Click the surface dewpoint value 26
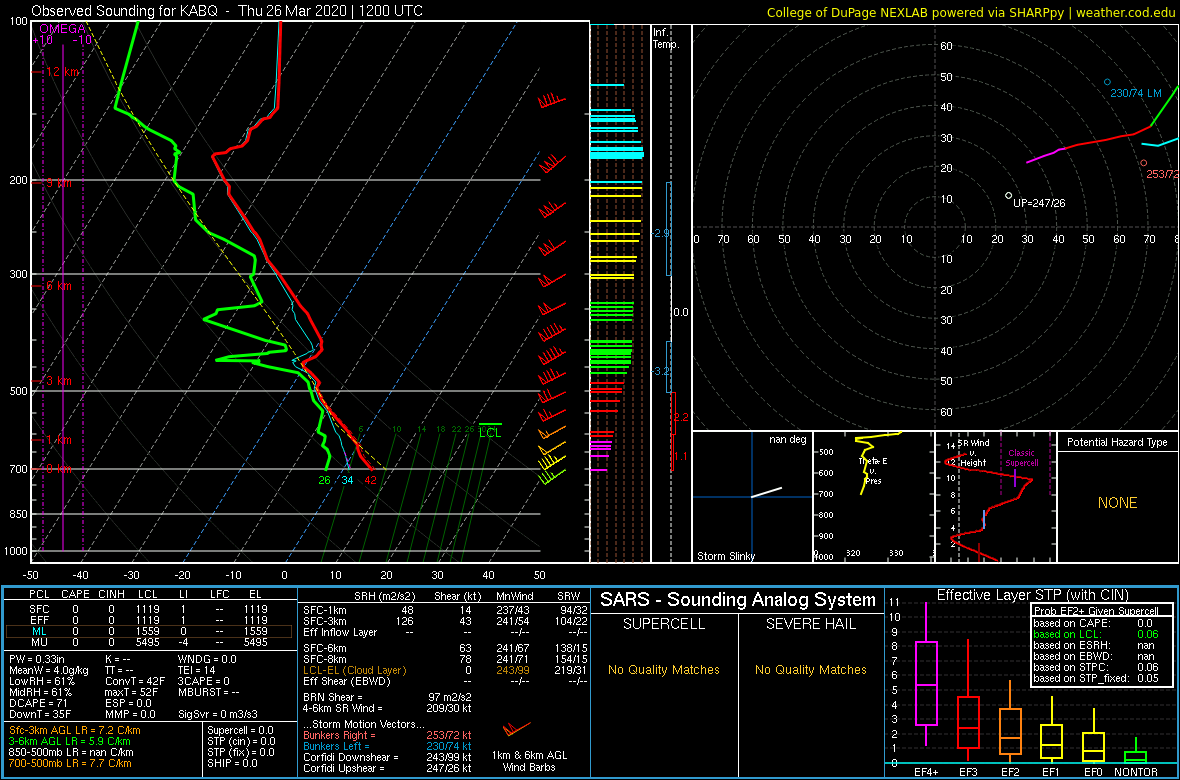The height and width of the screenshot is (780, 1180). tap(324, 480)
